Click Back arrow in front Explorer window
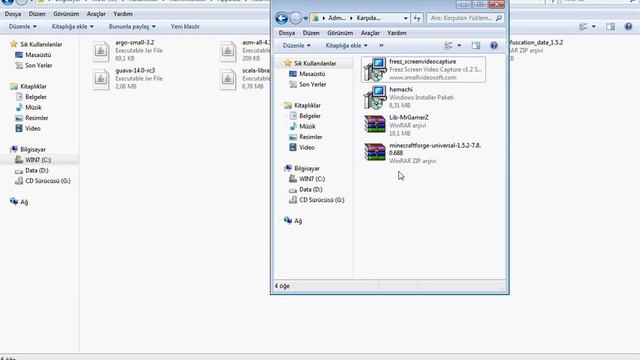The height and width of the screenshot is (360, 640). [282, 18]
